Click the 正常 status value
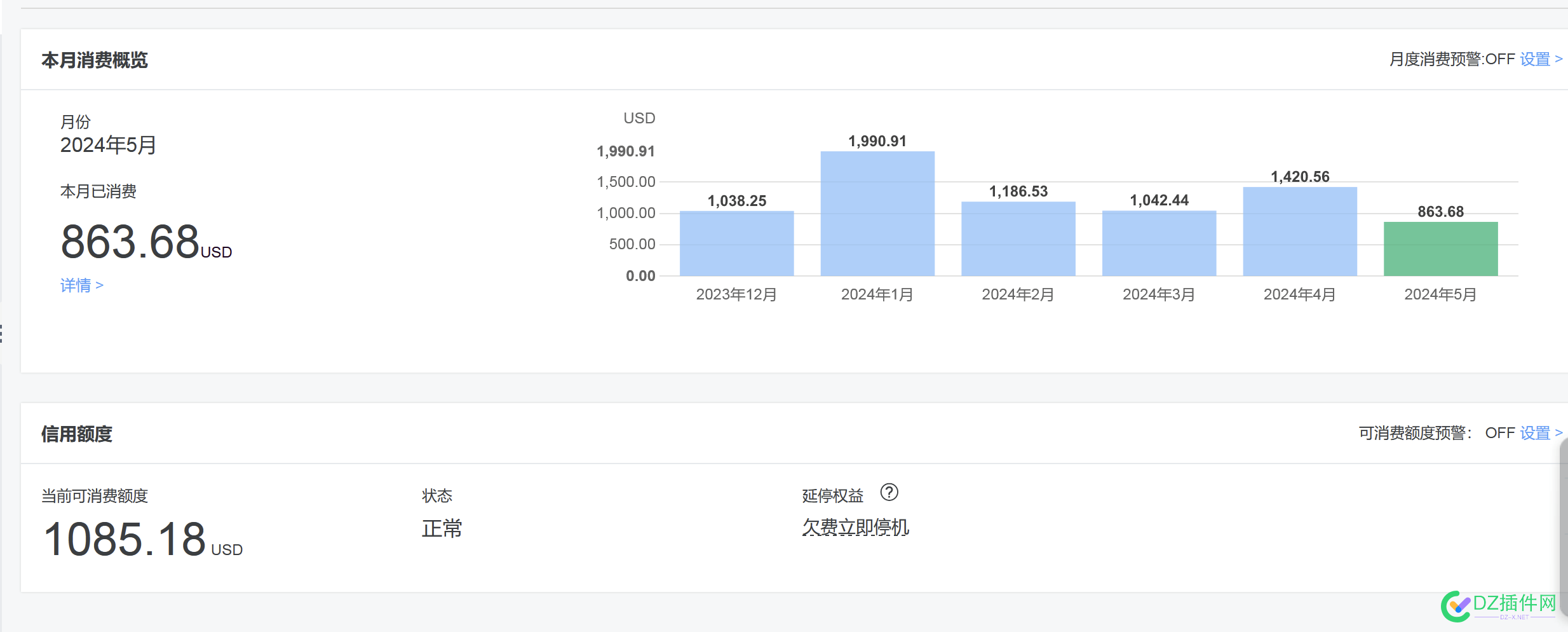The width and height of the screenshot is (1568, 632). coord(442,528)
